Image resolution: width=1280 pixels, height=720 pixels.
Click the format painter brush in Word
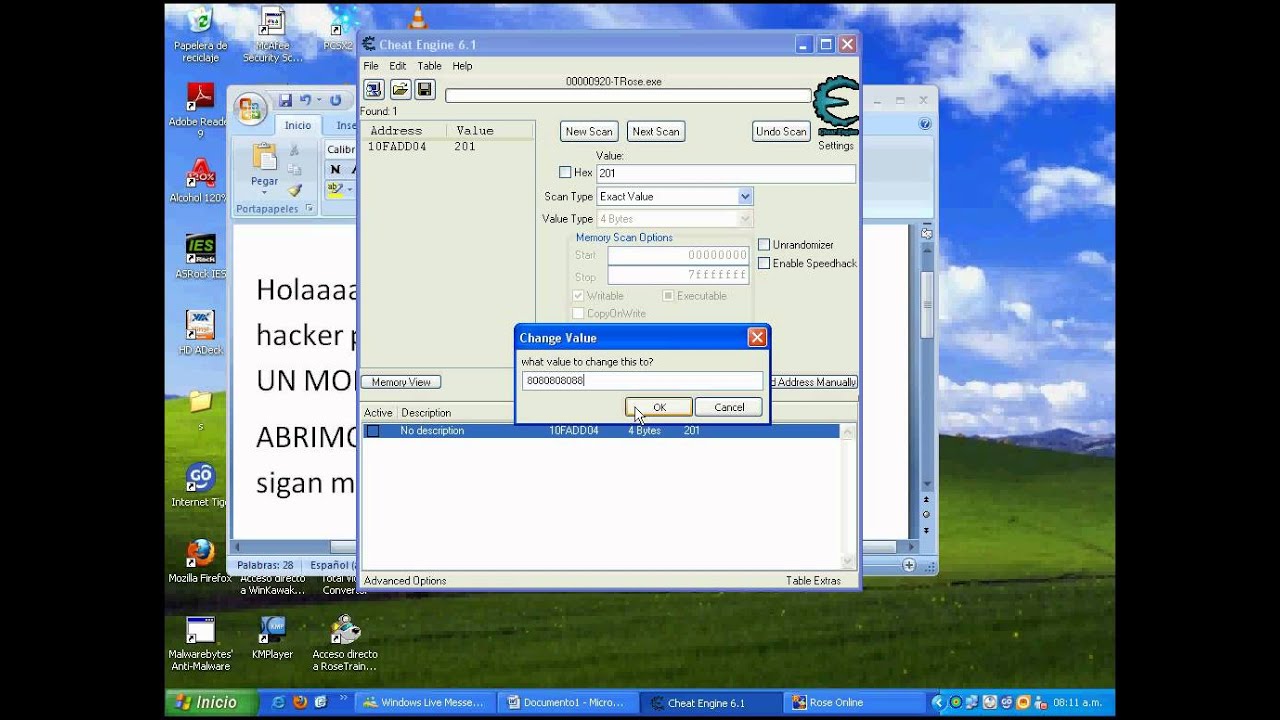point(294,190)
